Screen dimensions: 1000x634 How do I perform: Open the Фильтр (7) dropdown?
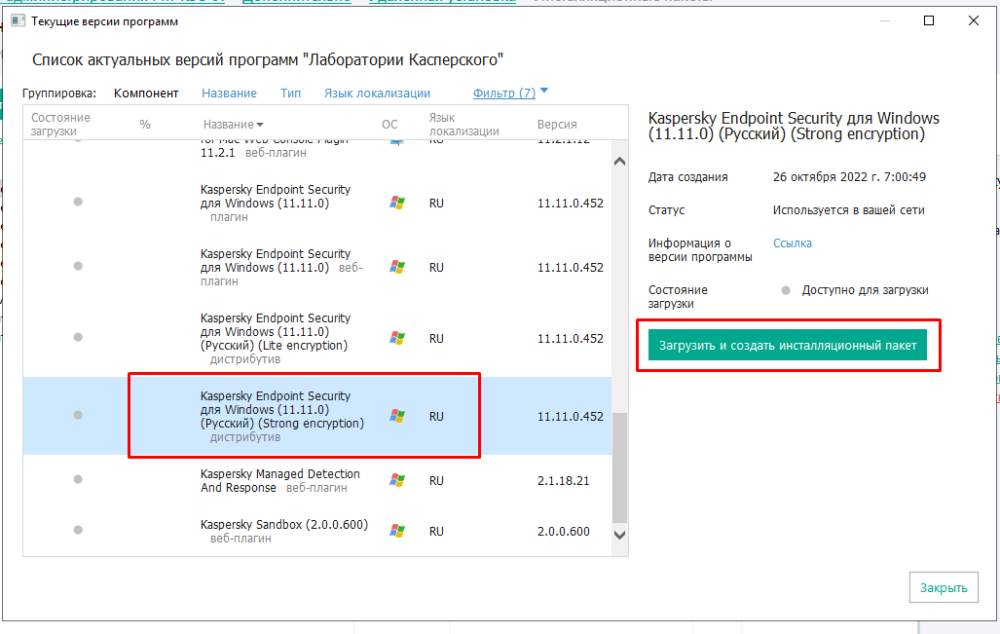[x=504, y=93]
